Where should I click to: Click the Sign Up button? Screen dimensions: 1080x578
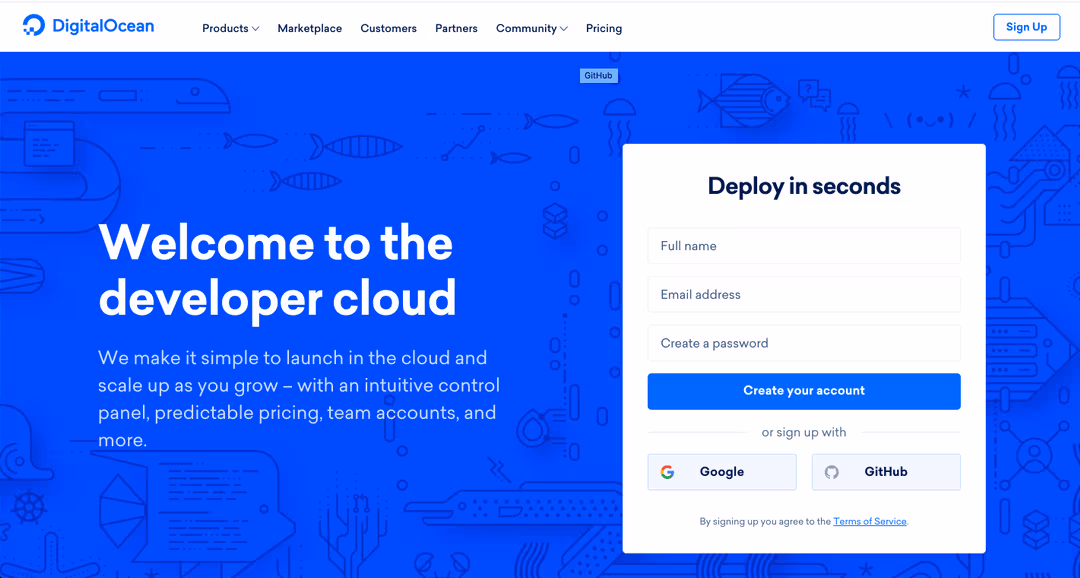(1026, 27)
